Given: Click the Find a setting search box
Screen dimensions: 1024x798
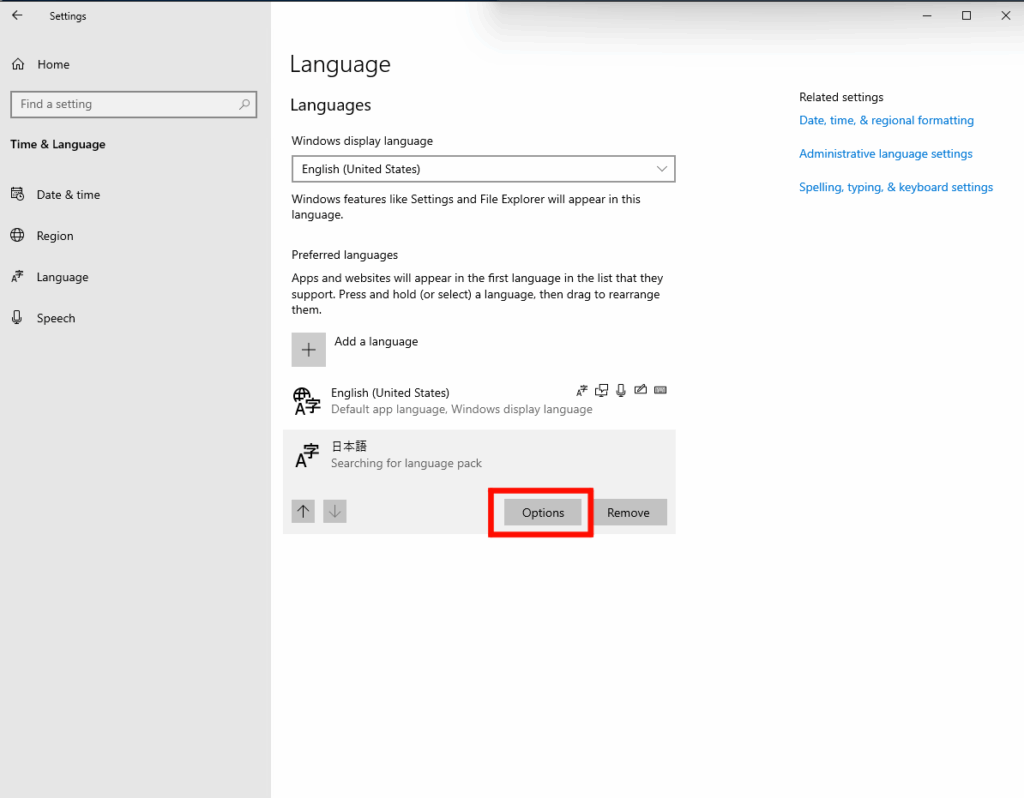Looking at the screenshot, I should tap(125, 104).
